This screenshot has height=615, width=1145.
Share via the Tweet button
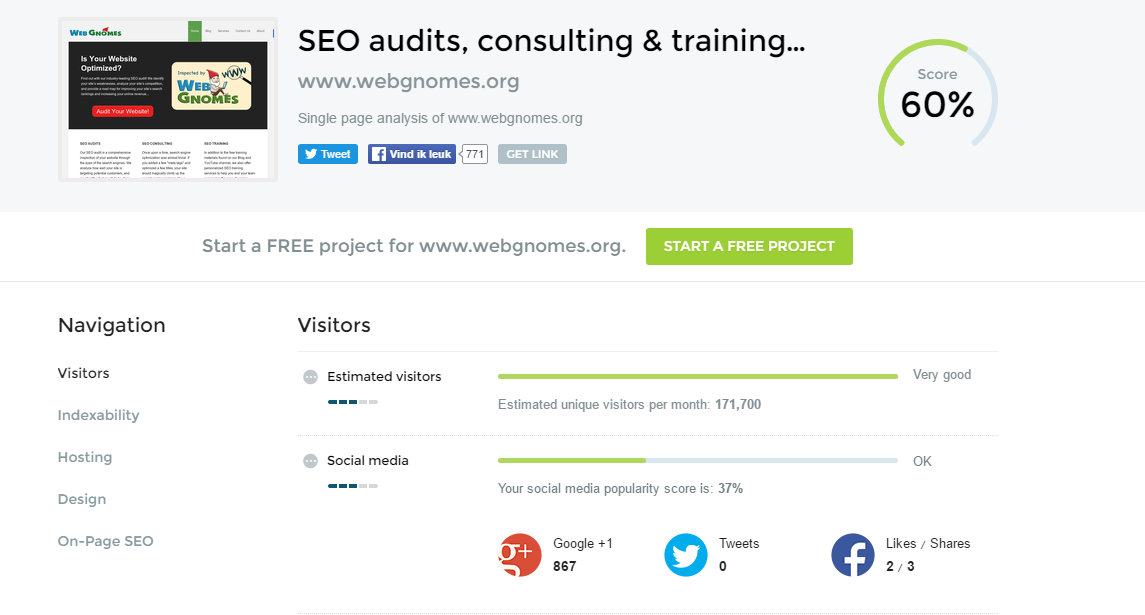[x=328, y=154]
